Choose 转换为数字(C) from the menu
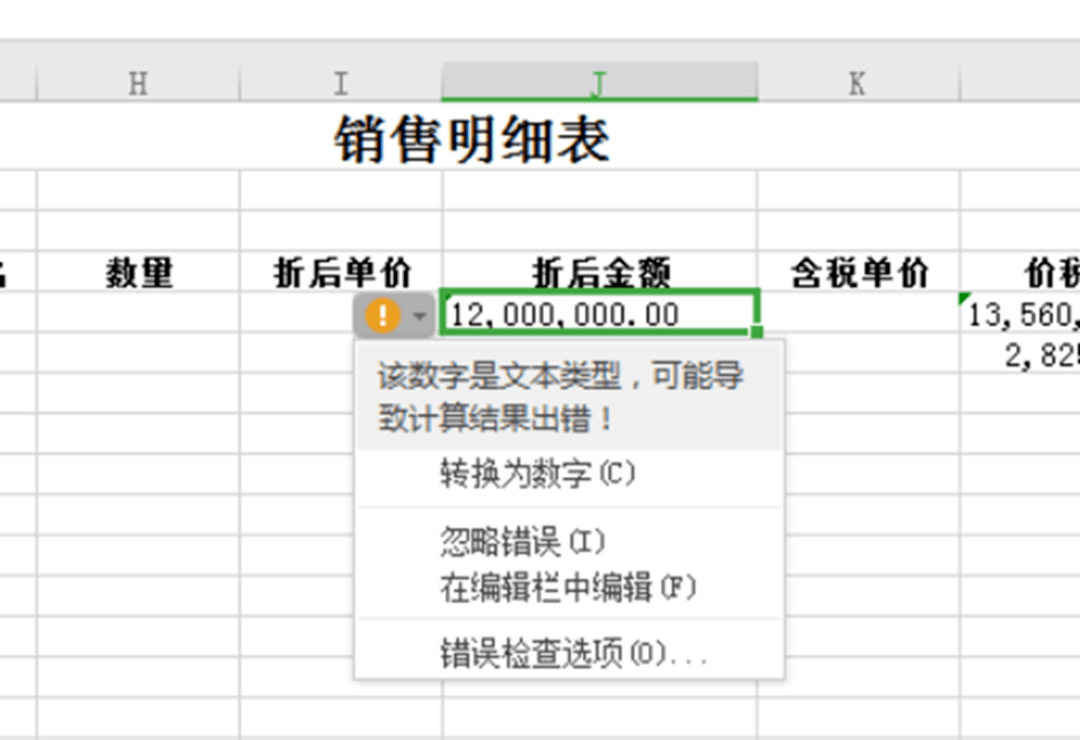Screen dimensions: 1080x740 [569, 475]
